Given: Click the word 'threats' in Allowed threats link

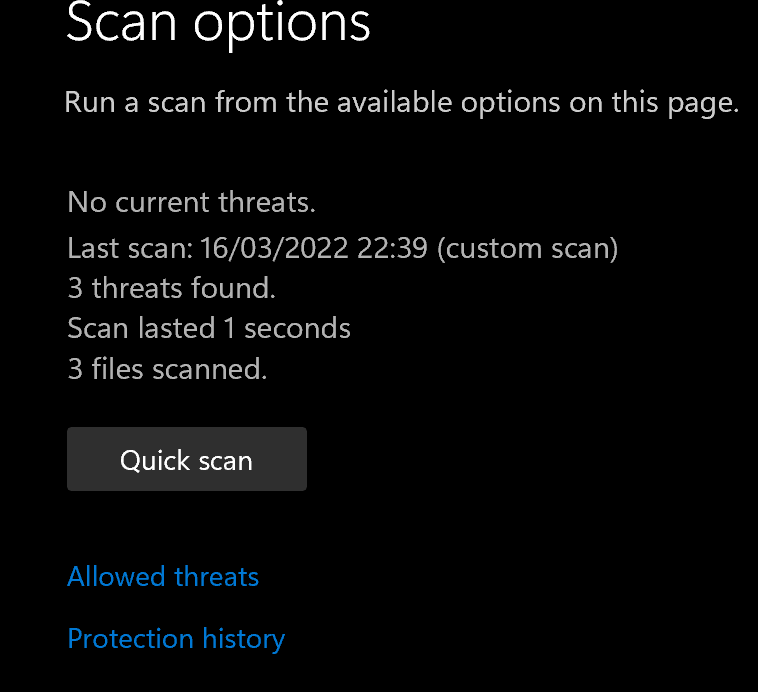Looking at the screenshot, I should pyautogui.click(x=217, y=577).
